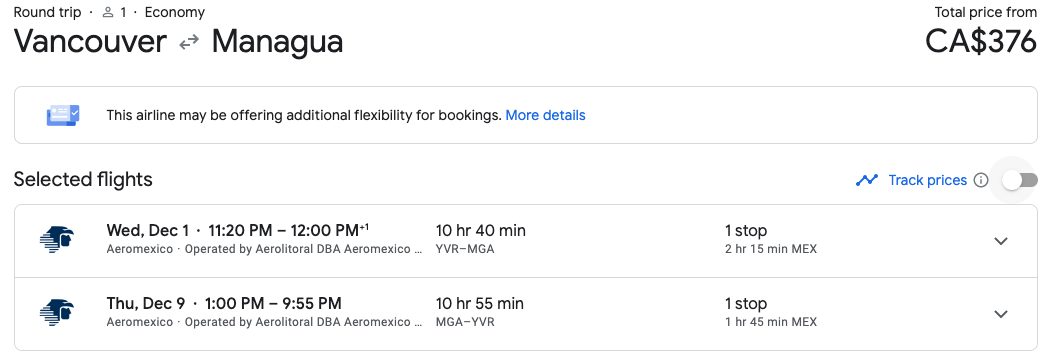
Task: Open More details about booking flexibility
Action: [x=545, y=115]
